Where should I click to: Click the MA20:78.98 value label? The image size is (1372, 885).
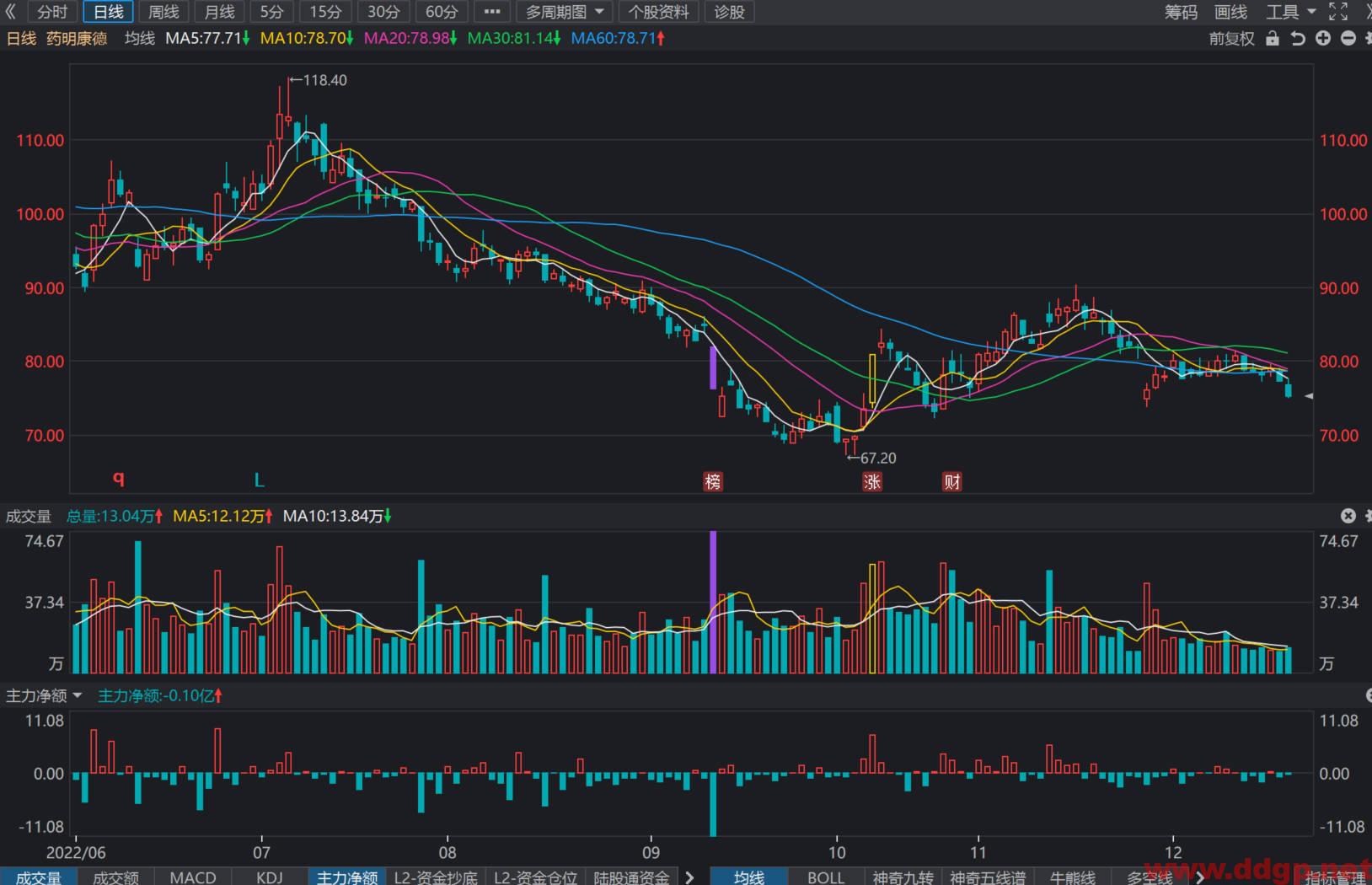[x=410, y=39]
